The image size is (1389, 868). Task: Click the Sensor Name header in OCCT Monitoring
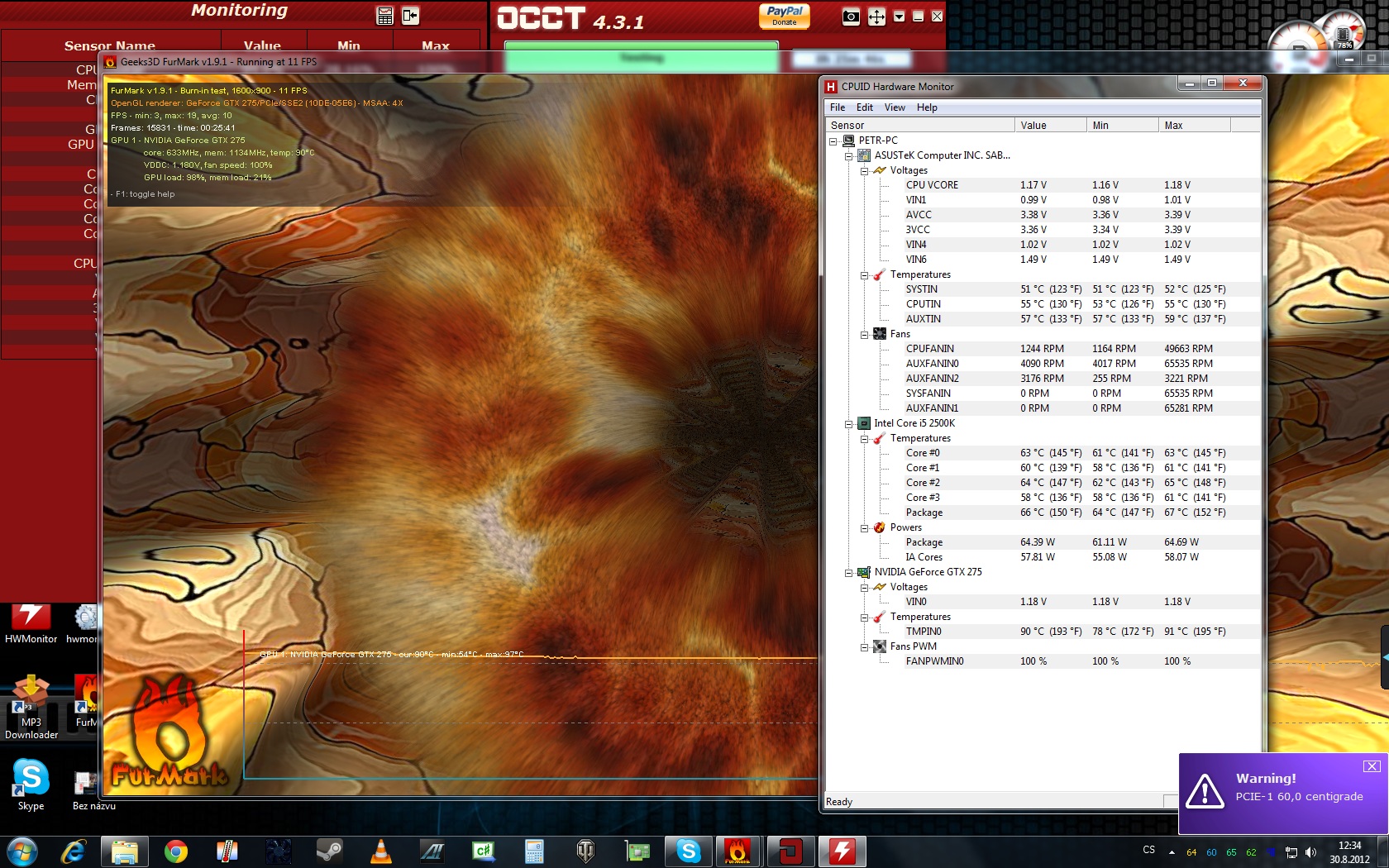tap(110, 45)
